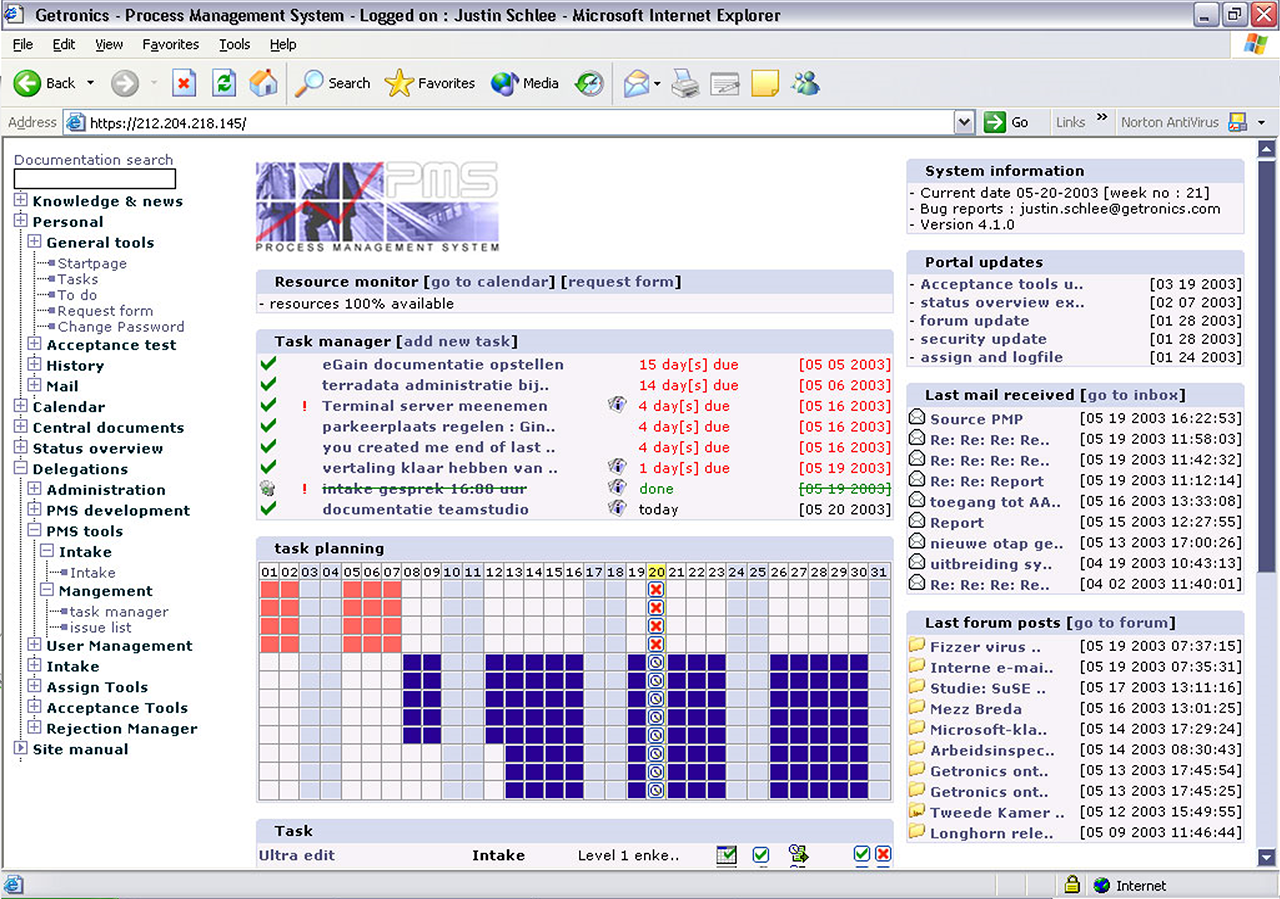This screenshot has width=1280, height=899.
Task: Click the calendar icon in Ultra edit task row
Action: (726, 855)
